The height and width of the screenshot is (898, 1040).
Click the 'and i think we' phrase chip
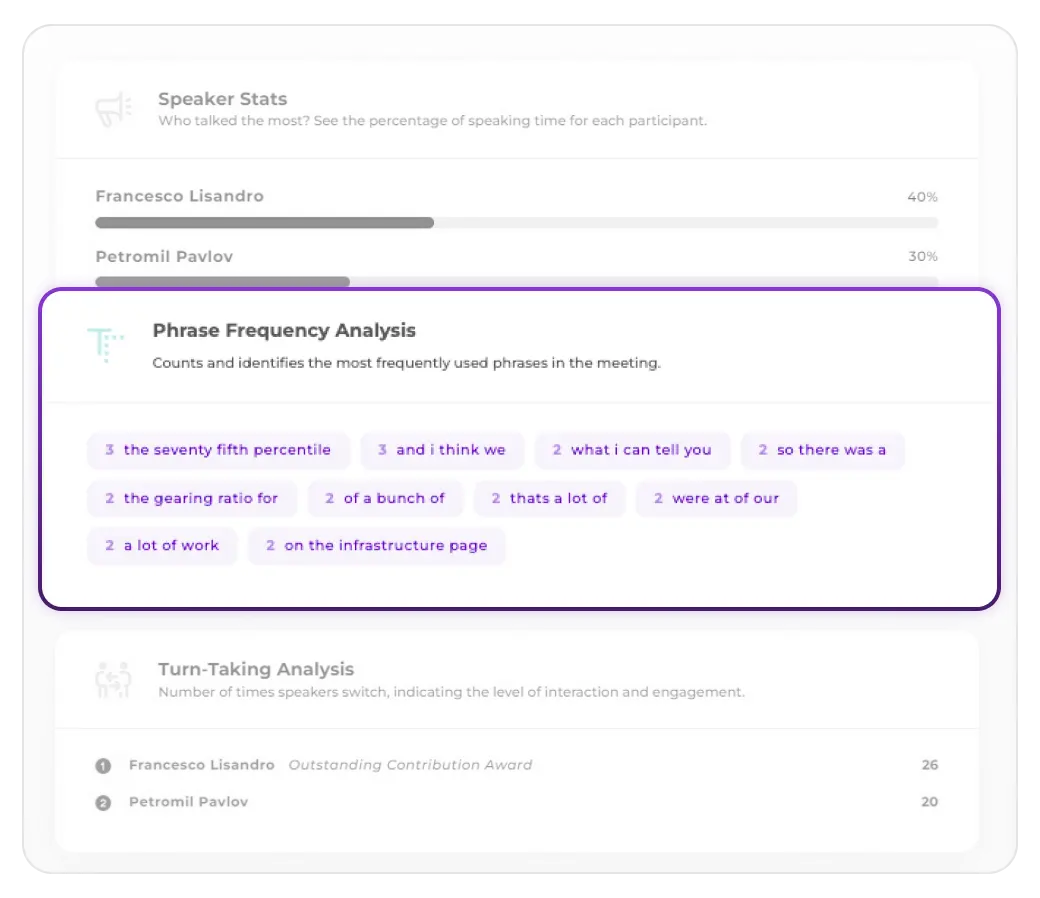(441, 450)
